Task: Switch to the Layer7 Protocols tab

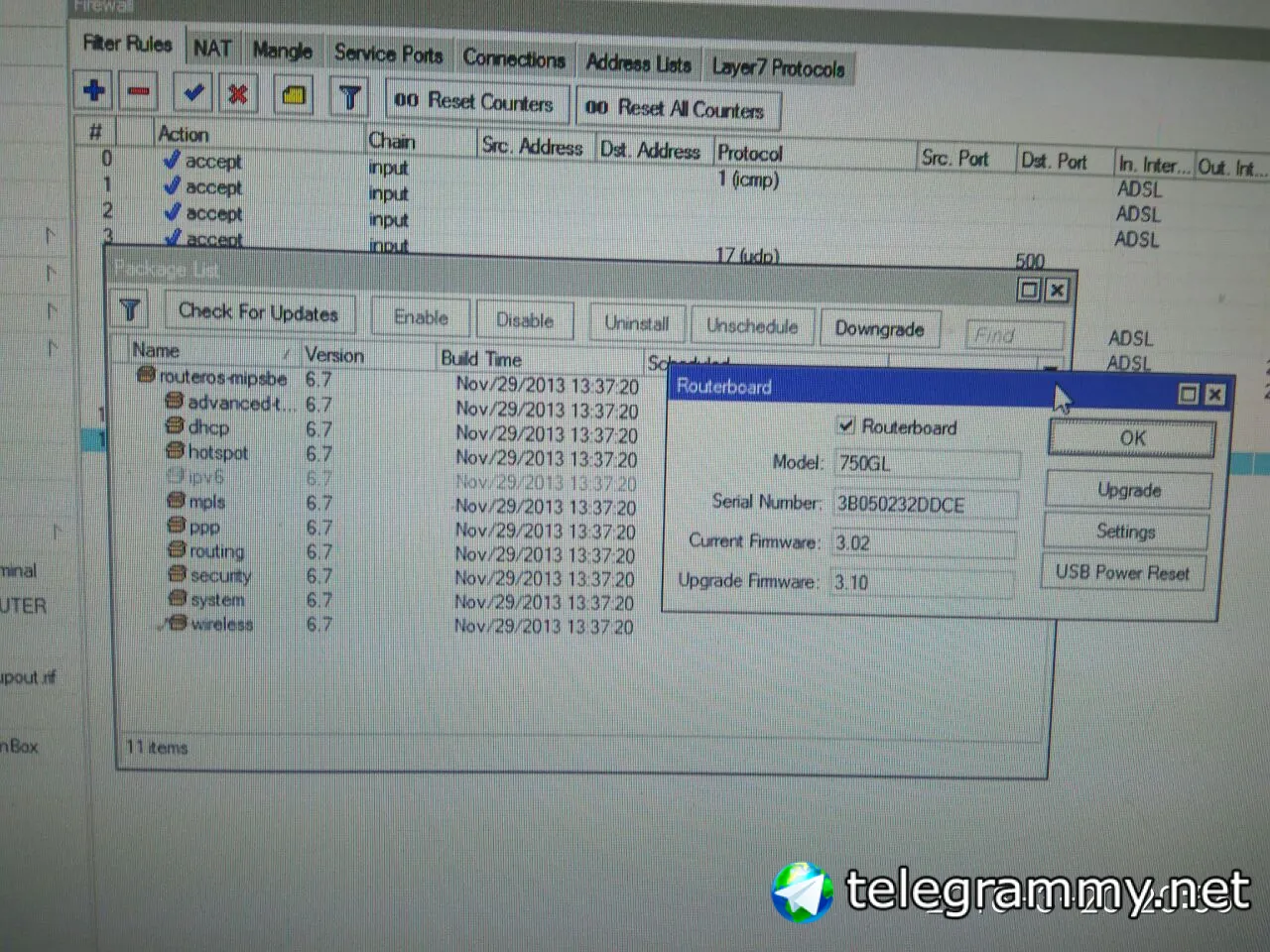Action: pos(778,68)
